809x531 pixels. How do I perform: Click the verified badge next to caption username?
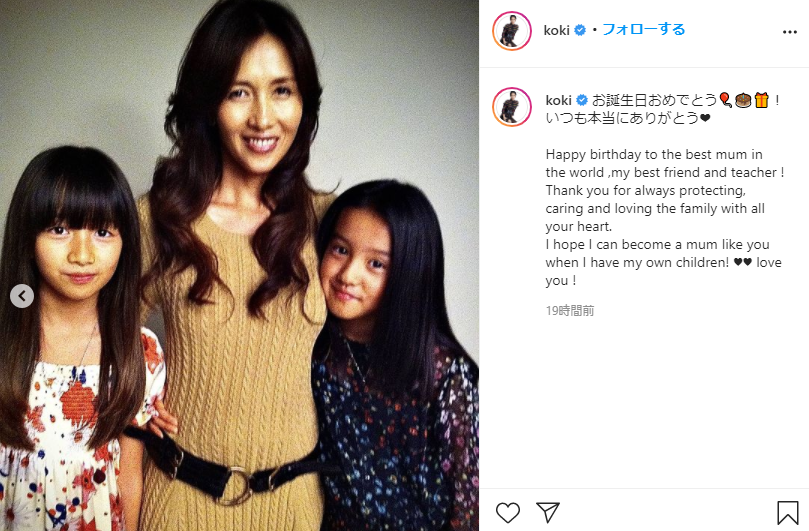pyautogui.click(x=582, y=100)
